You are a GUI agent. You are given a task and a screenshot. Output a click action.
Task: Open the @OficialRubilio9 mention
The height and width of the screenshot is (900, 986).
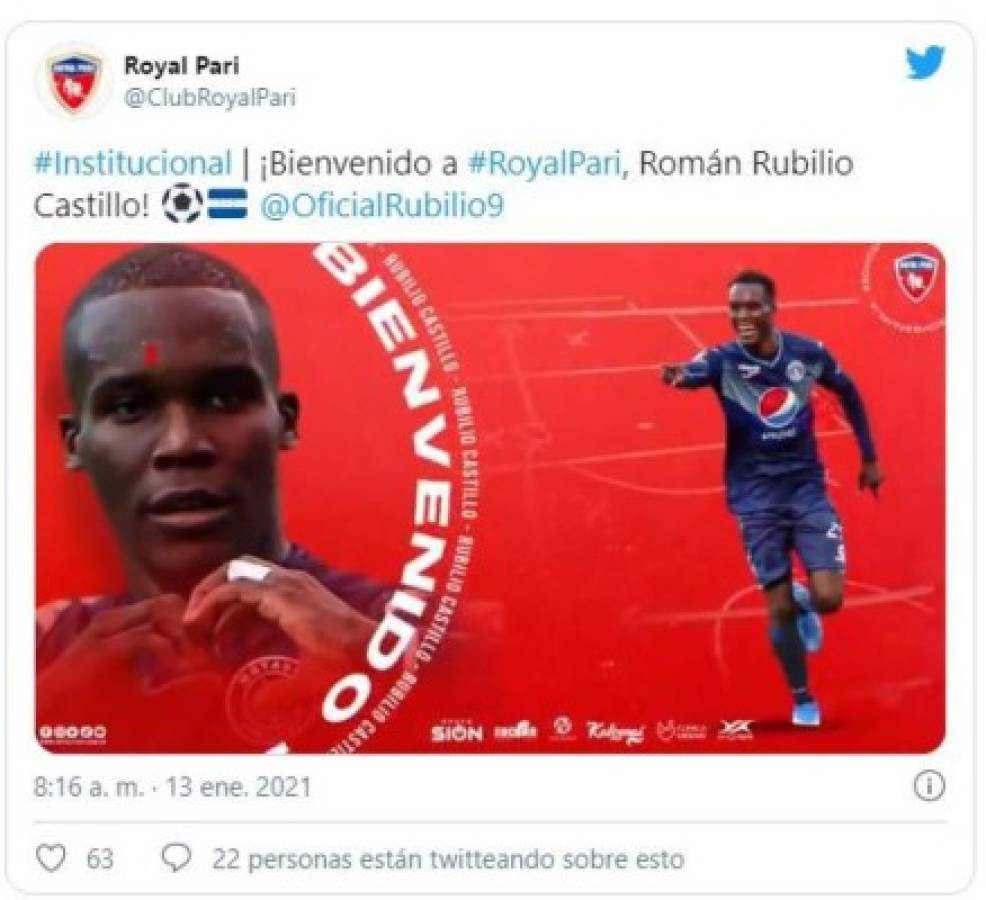[382, 206]
